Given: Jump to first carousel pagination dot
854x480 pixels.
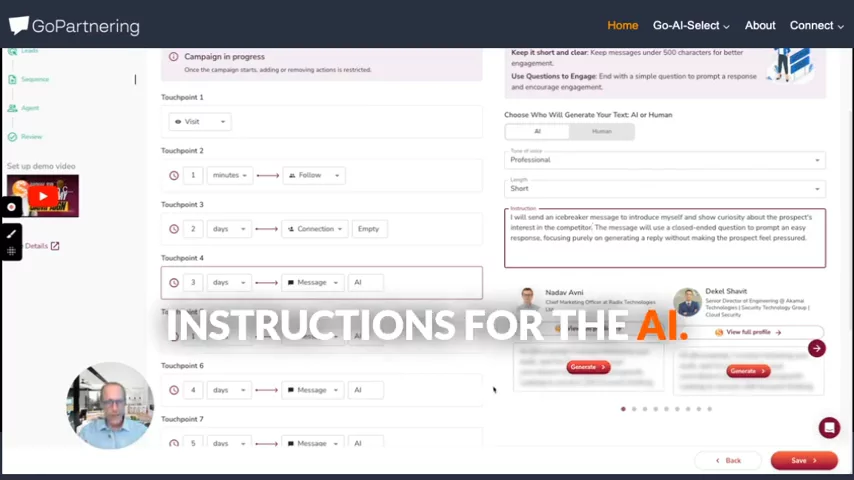Looking at the screenshot, I should click(x=623, y=409).
